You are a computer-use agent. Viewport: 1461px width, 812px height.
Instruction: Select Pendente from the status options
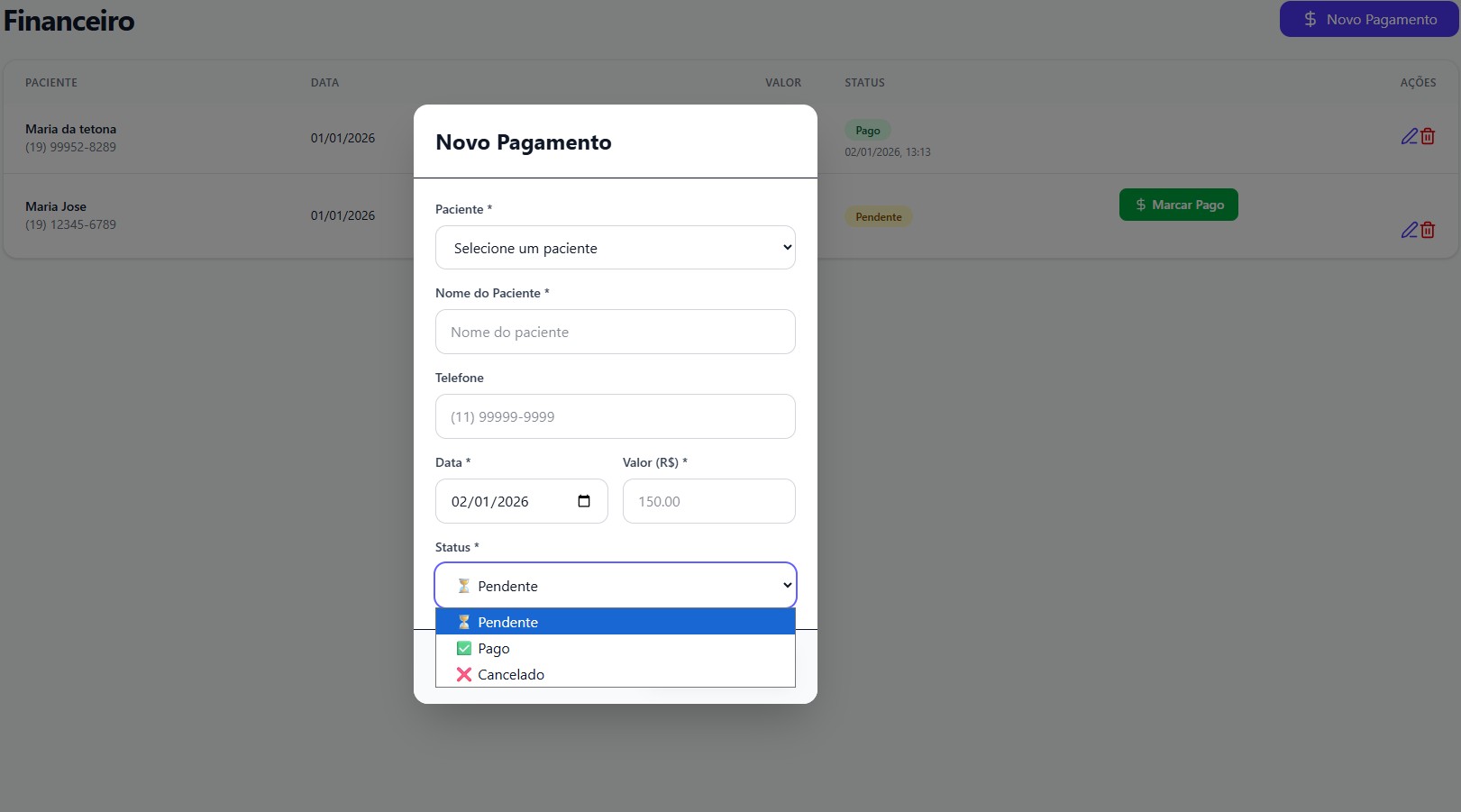508,622
